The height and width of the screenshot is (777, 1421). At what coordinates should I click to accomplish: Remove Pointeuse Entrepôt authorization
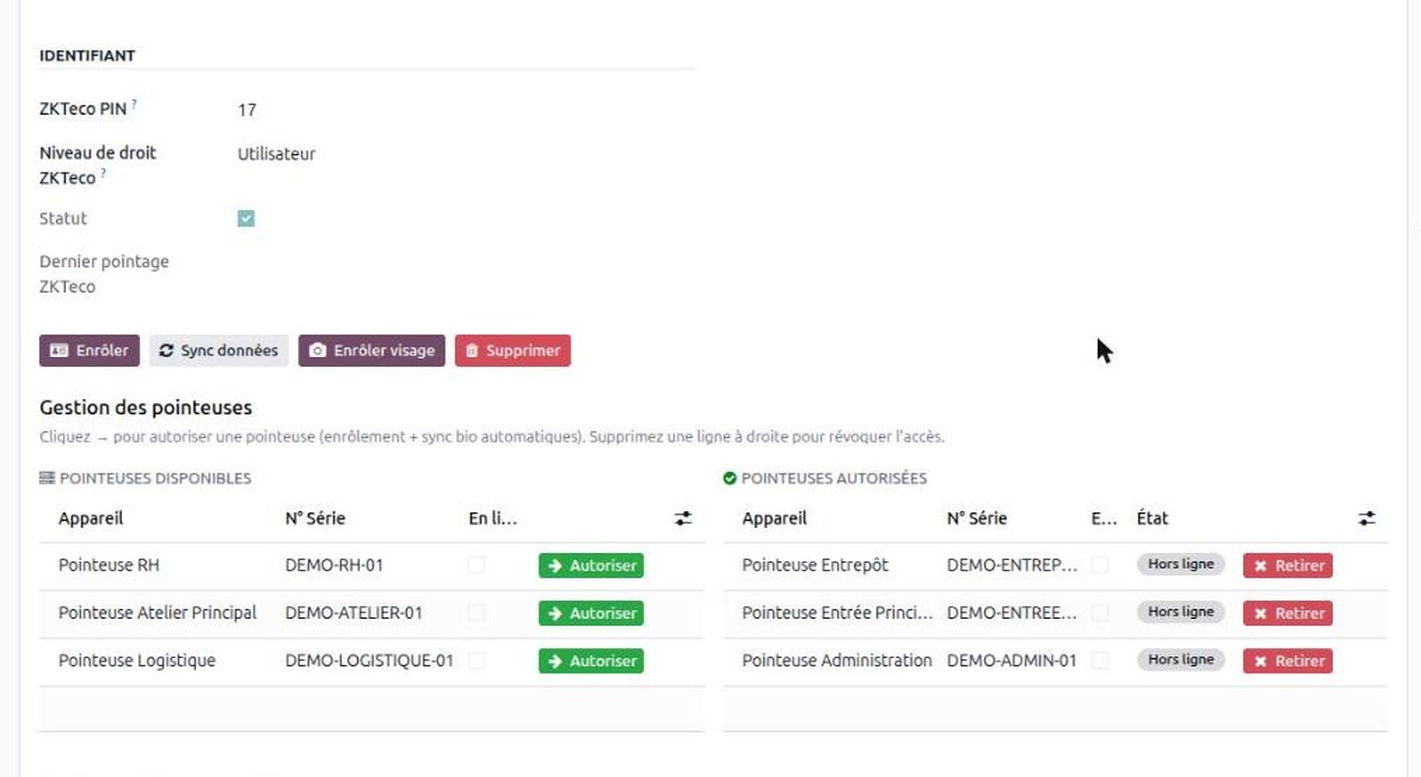pyautogui.click(x=1288, y=565)
